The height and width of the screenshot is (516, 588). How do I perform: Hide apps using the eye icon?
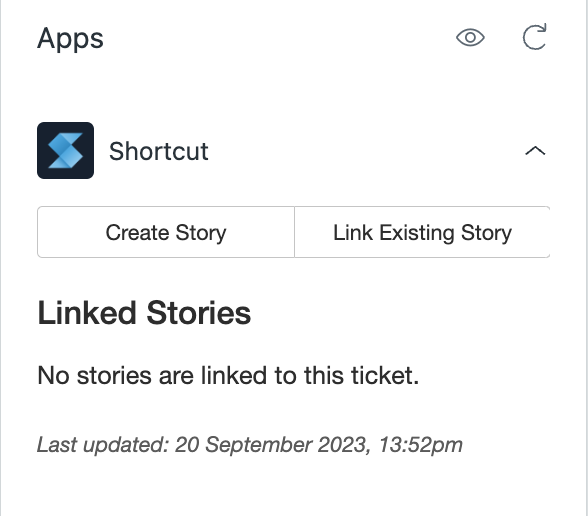470,38
